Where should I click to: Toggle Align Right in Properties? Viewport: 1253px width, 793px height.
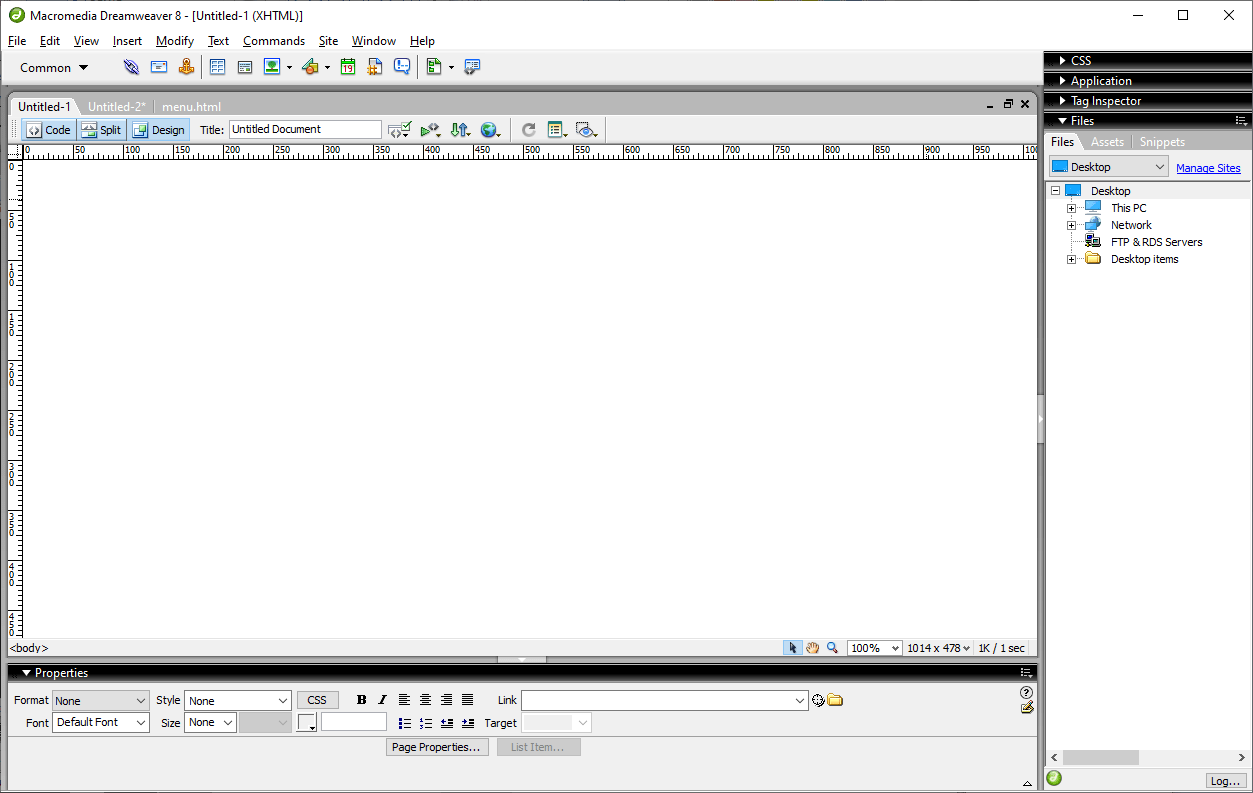coord(446,700)
